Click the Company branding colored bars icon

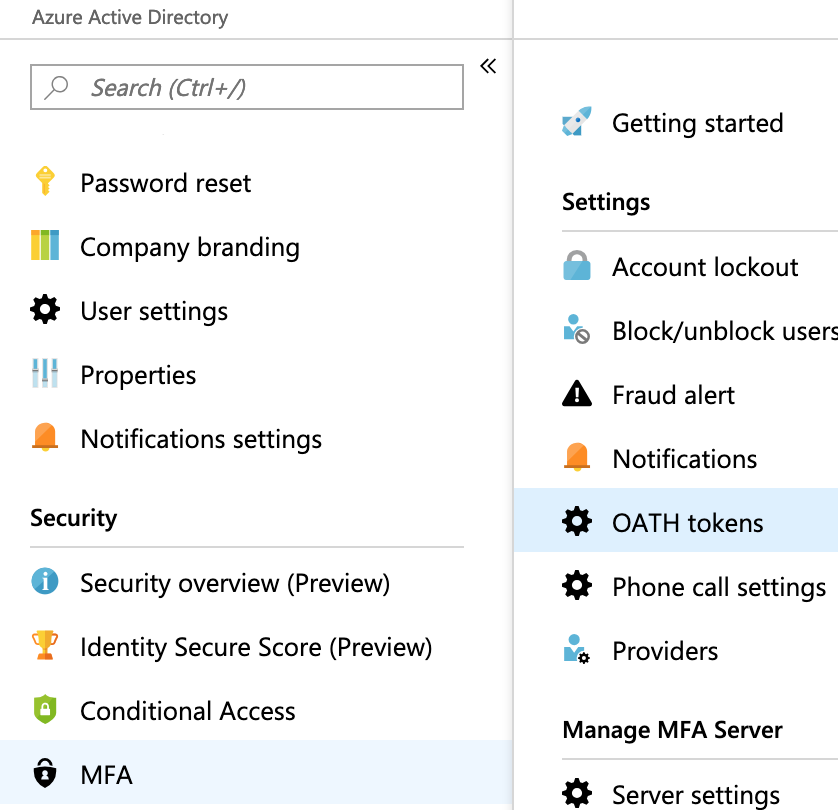click(45, 245)
